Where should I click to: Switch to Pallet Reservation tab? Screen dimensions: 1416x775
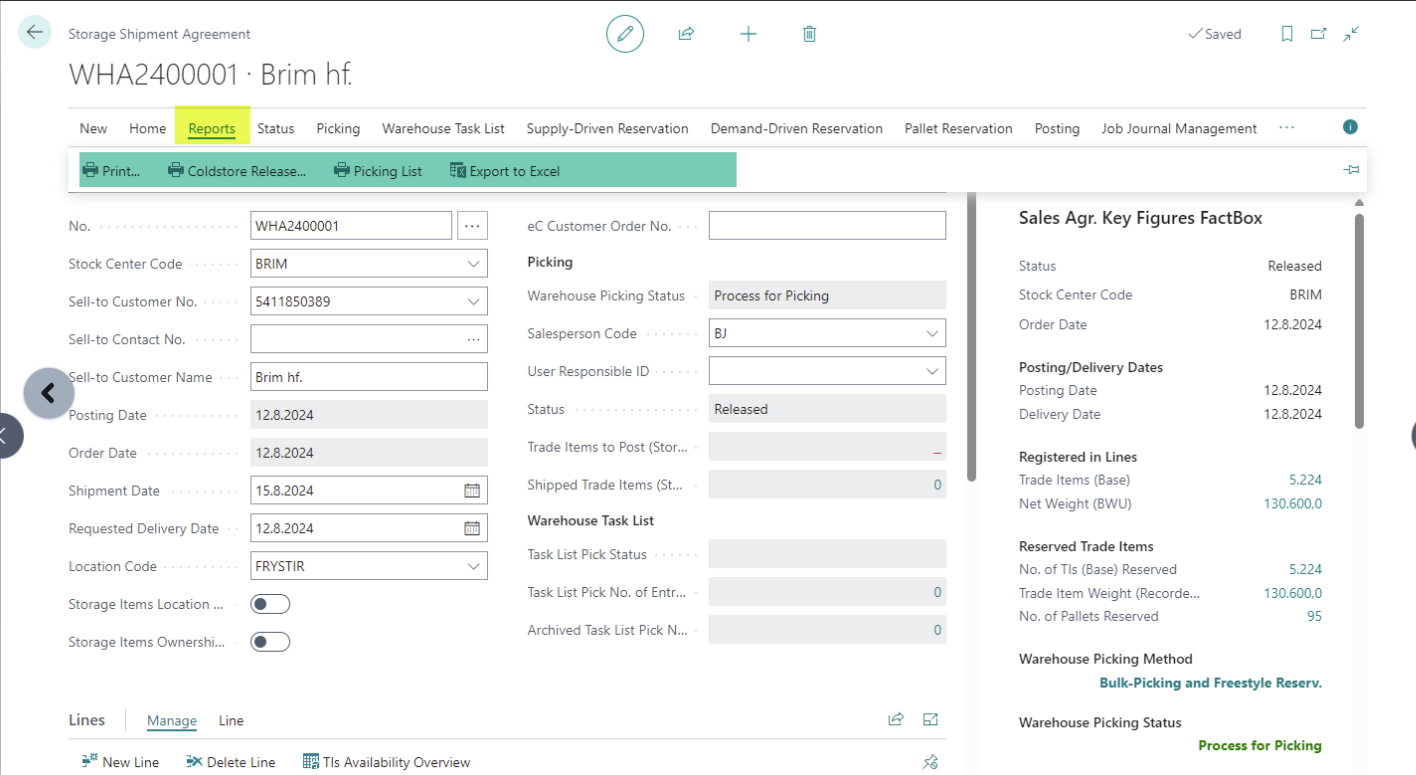(x=958, y=128)
